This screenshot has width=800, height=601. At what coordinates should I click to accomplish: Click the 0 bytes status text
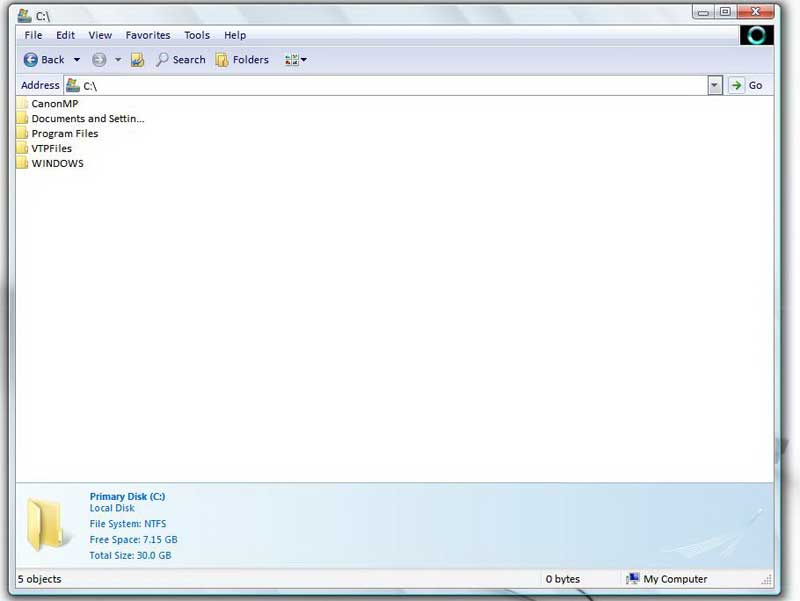point(563,579)
